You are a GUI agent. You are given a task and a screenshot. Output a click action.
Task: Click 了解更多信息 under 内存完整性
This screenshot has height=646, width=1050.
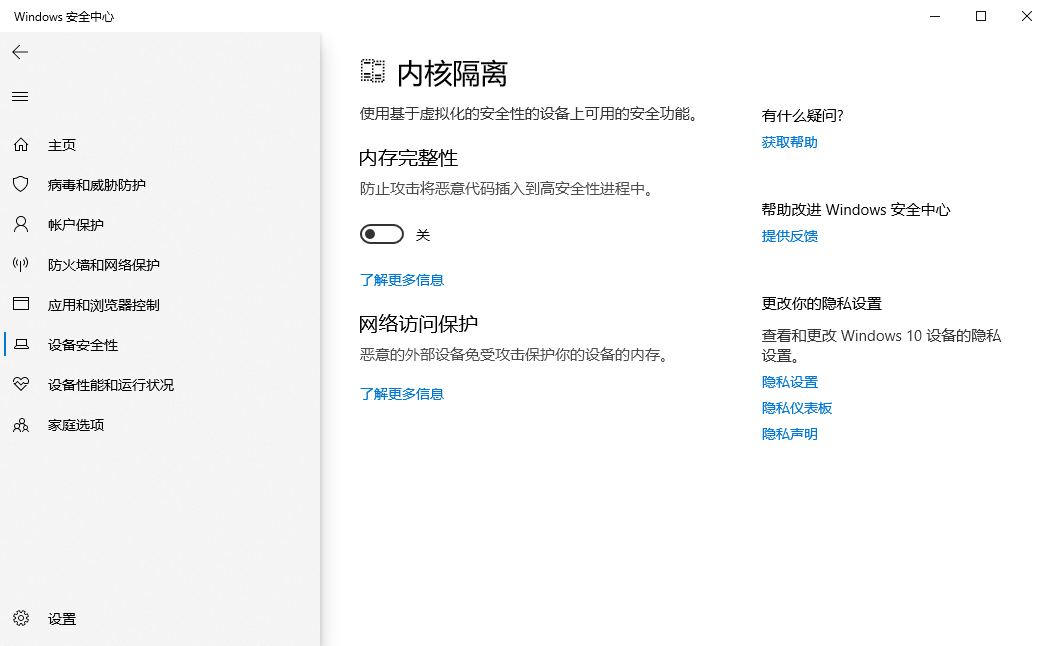[x=402, y=279]
